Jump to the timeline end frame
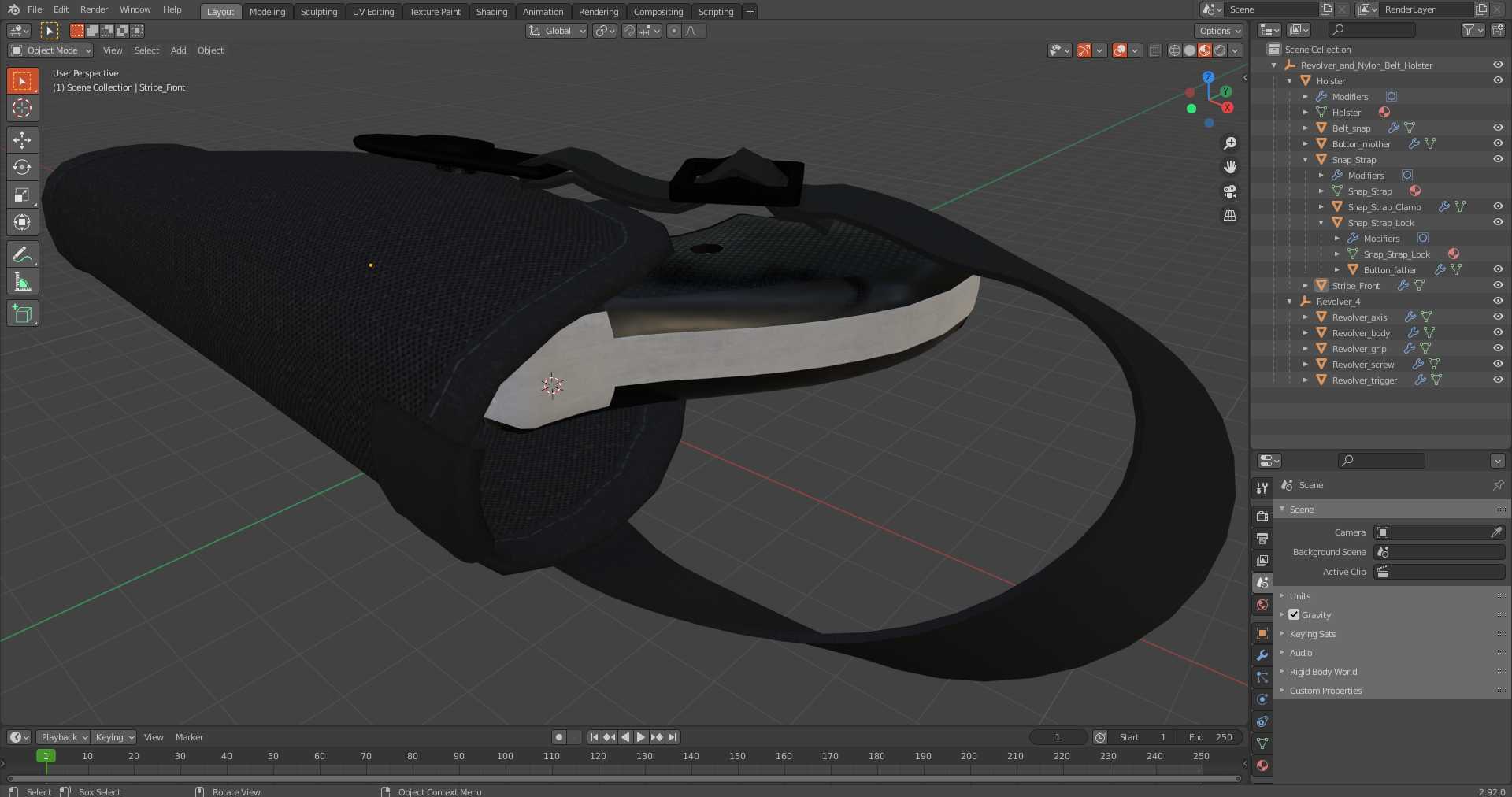 point(673,737)
